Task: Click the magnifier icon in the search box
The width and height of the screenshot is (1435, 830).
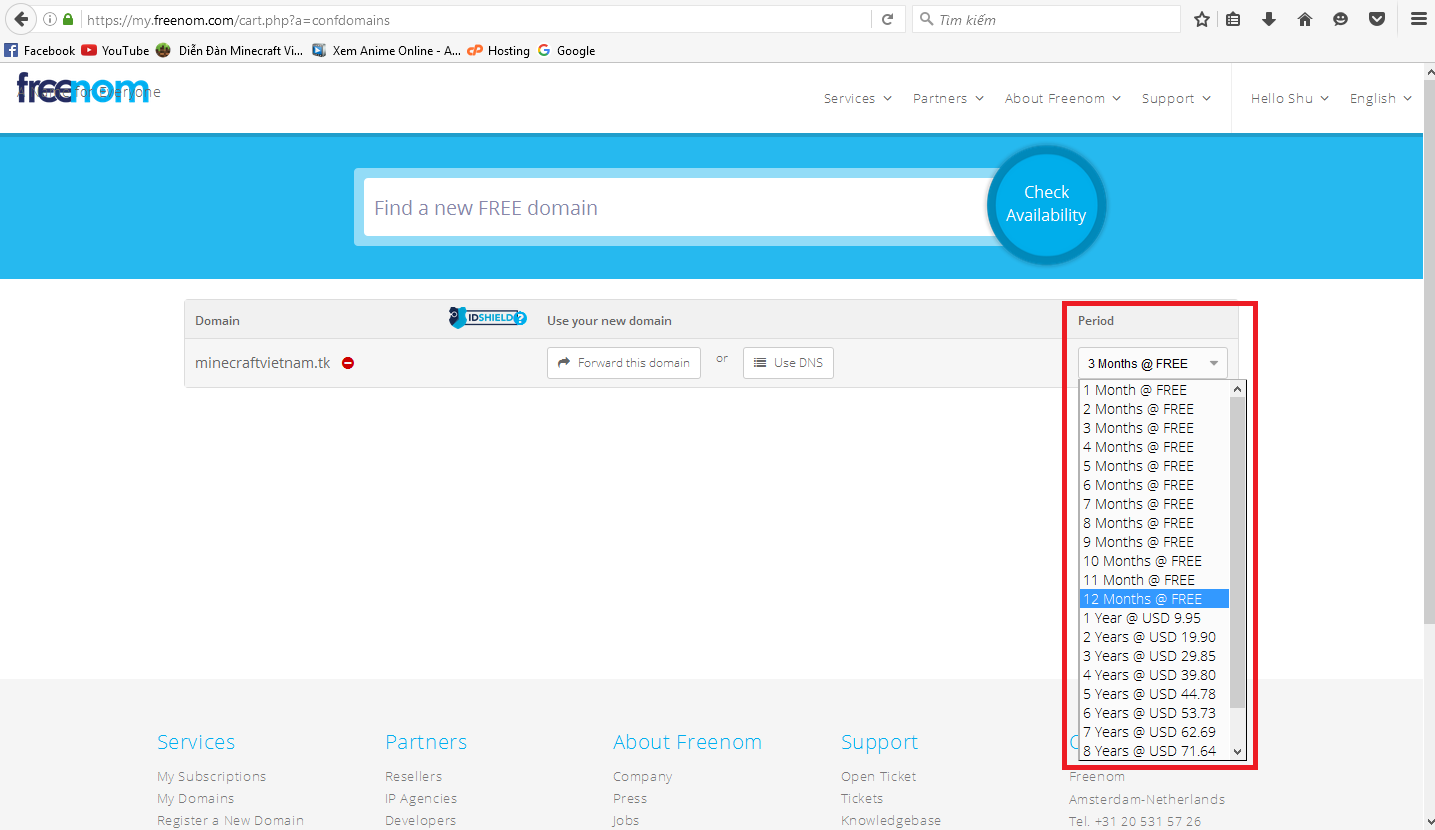Action: (x=926, y=19)
